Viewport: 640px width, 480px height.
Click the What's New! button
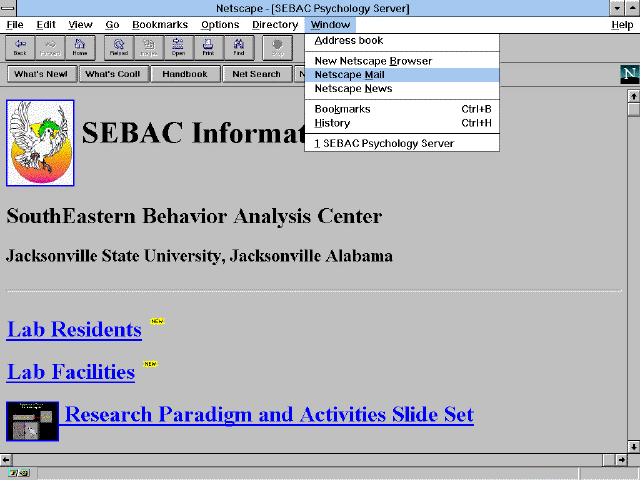tap(41, 74)
